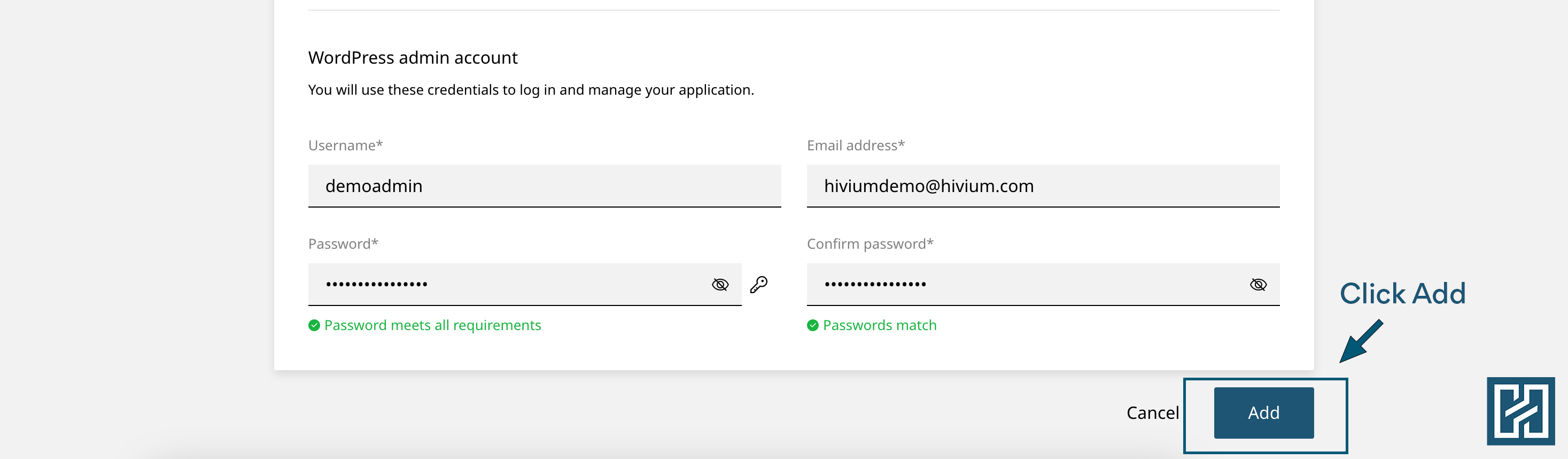This screenshot has width=1568, height=459.
Task: Click the Password* label text
Action: click(343, 244)
